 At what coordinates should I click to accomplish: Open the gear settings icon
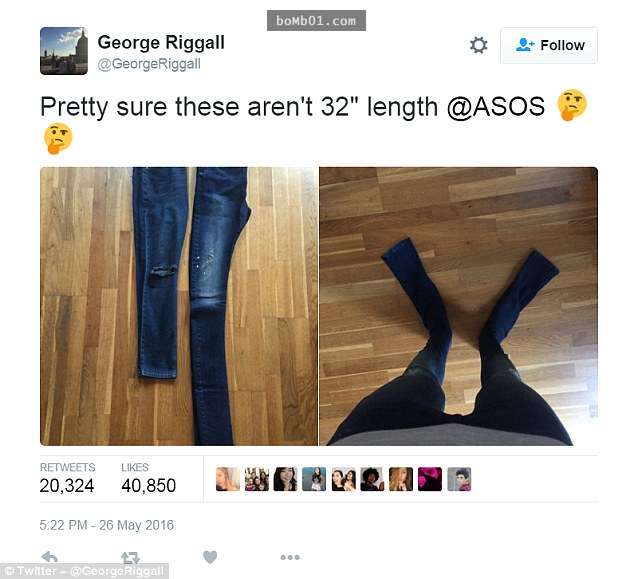[478, 45]
